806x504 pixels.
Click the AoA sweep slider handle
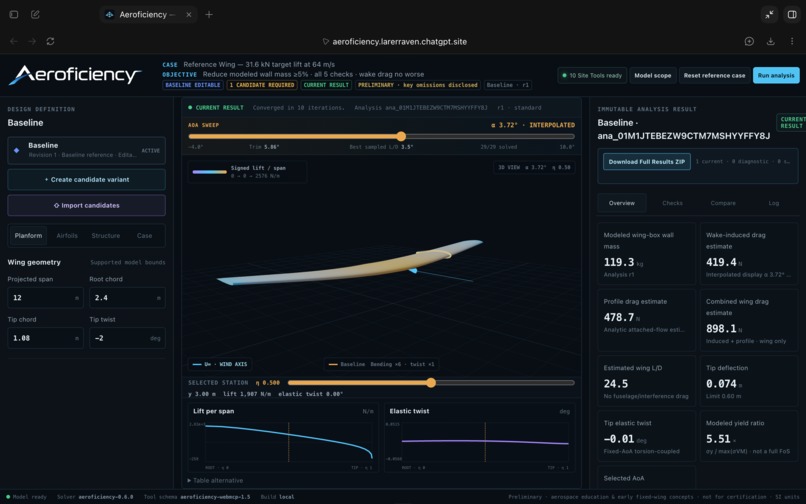tap(401, 136)
